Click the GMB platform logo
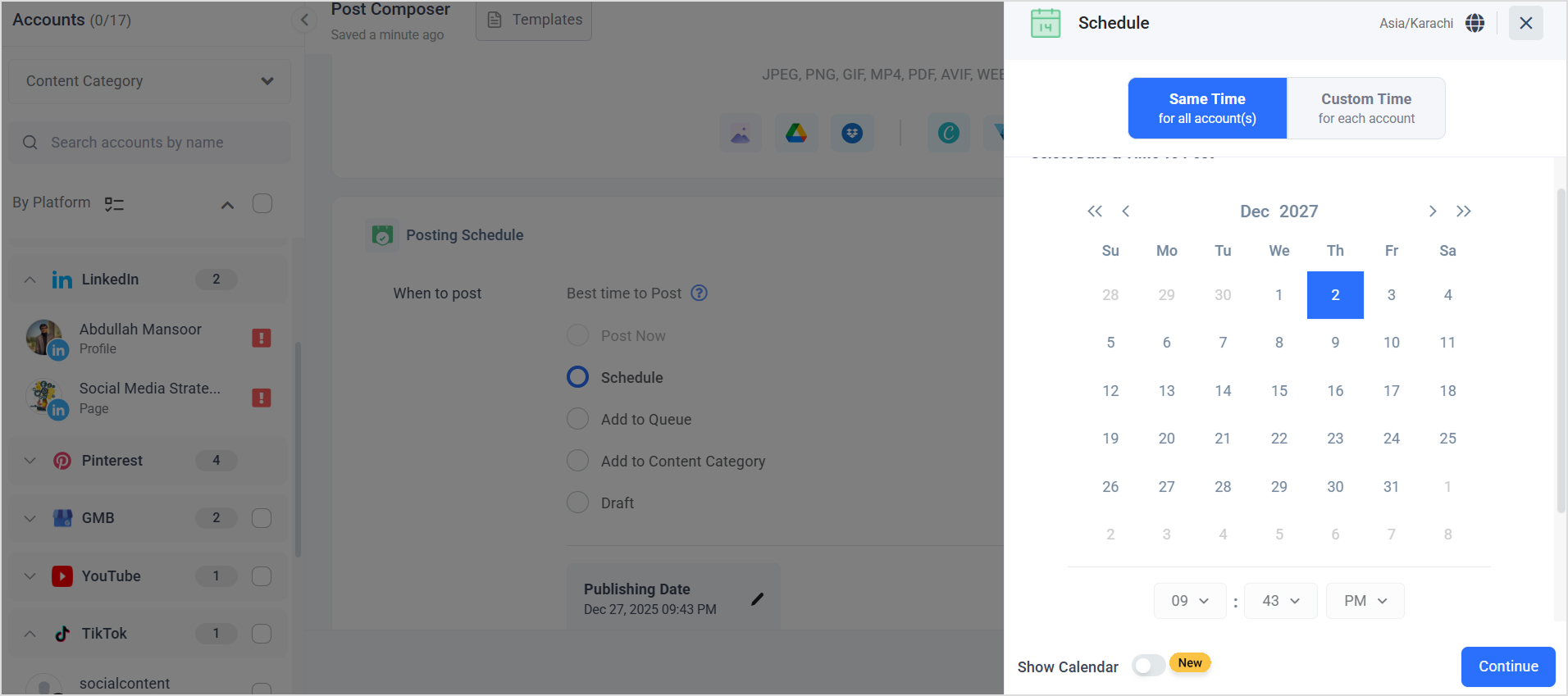The image size is (1568, 696). (x=62, y=518)
